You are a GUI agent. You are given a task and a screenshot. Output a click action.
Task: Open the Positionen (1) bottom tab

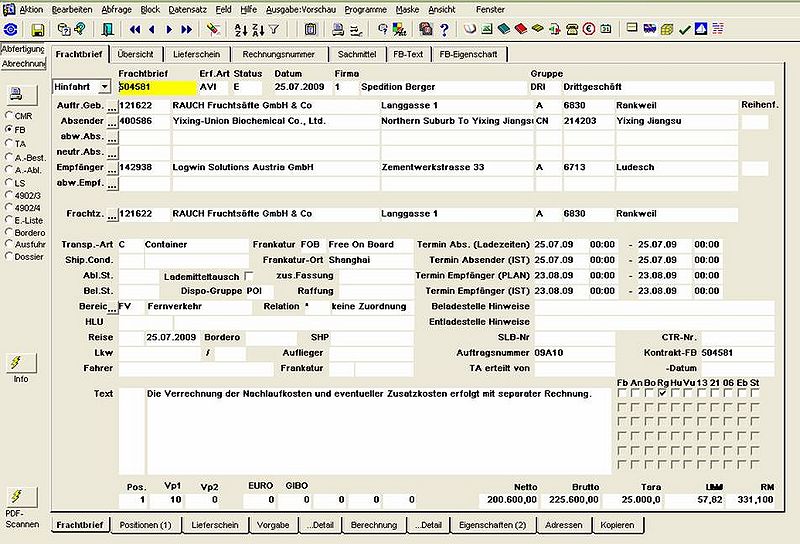[x=145, y=525]
